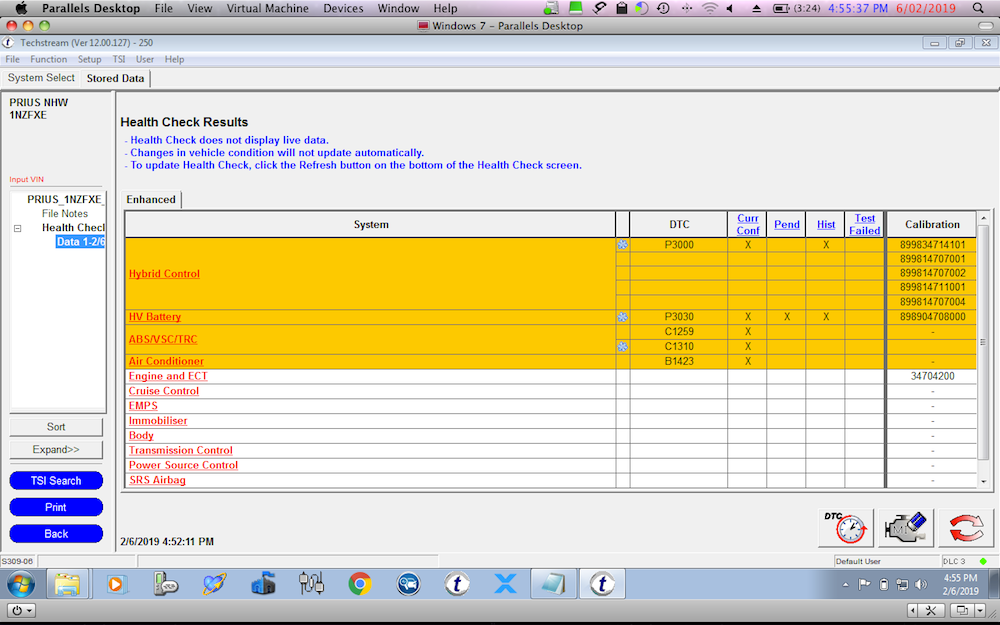1000x625 pixels.
Task: Open freeze frame snowflake for P3030
Action: tap(622, 317)
